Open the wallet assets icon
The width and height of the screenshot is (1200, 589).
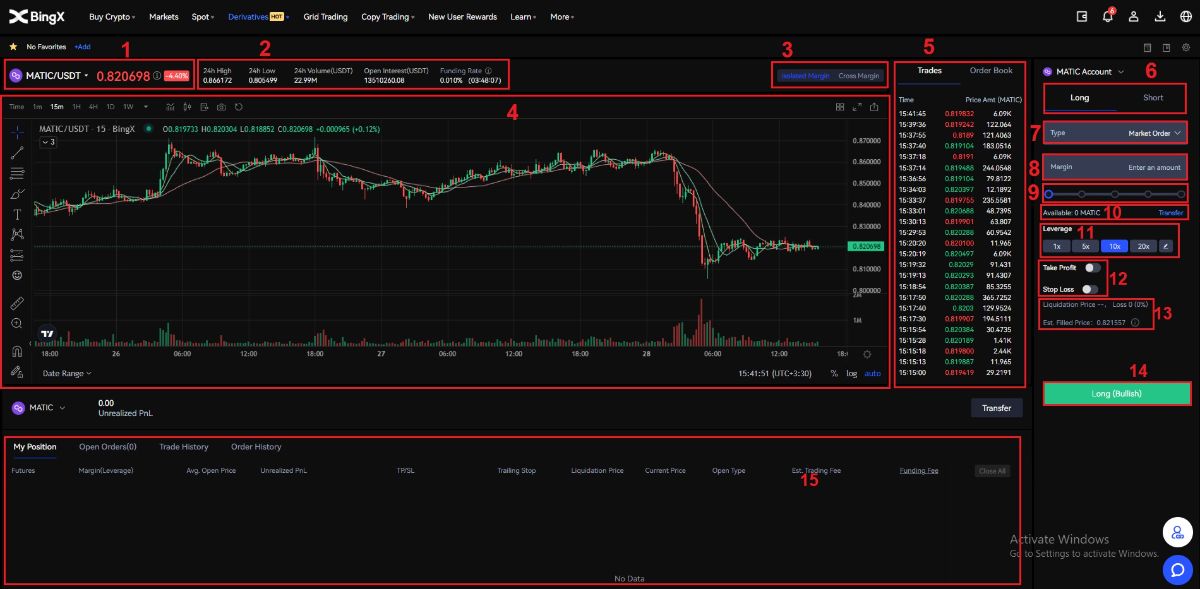click(1081, 16)
